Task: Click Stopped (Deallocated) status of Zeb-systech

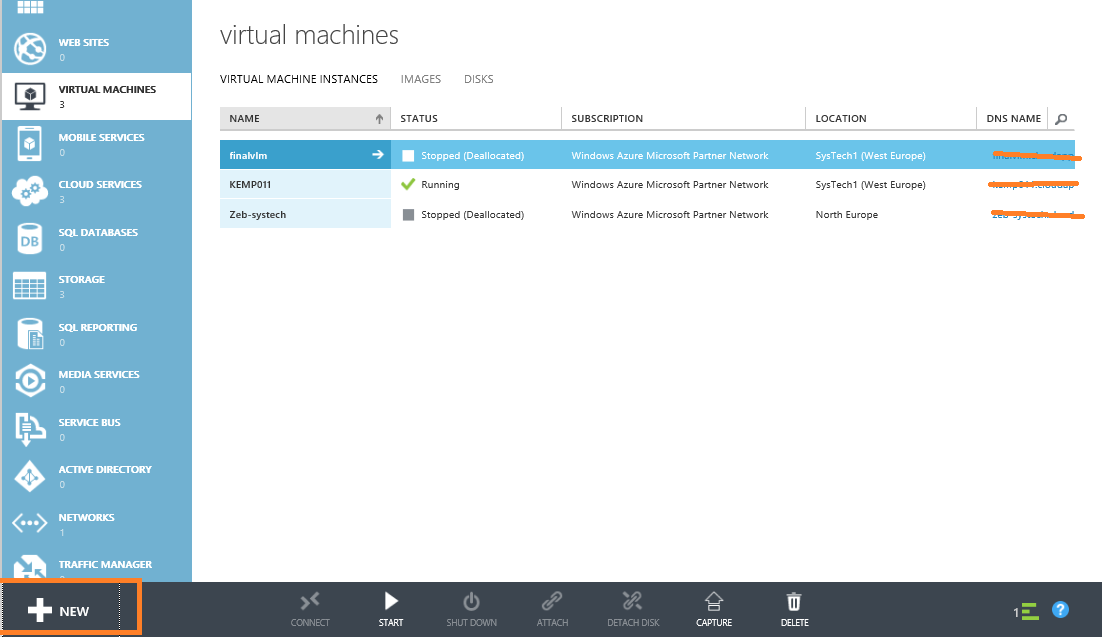Action: (x=472, y=214)
